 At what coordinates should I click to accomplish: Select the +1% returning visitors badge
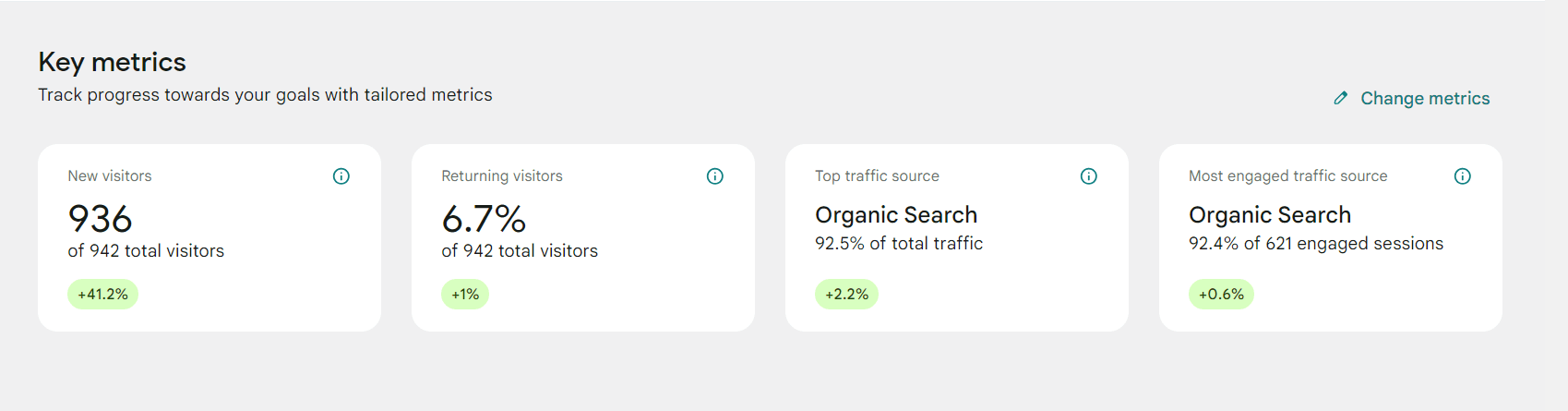[x=465, y=295]
